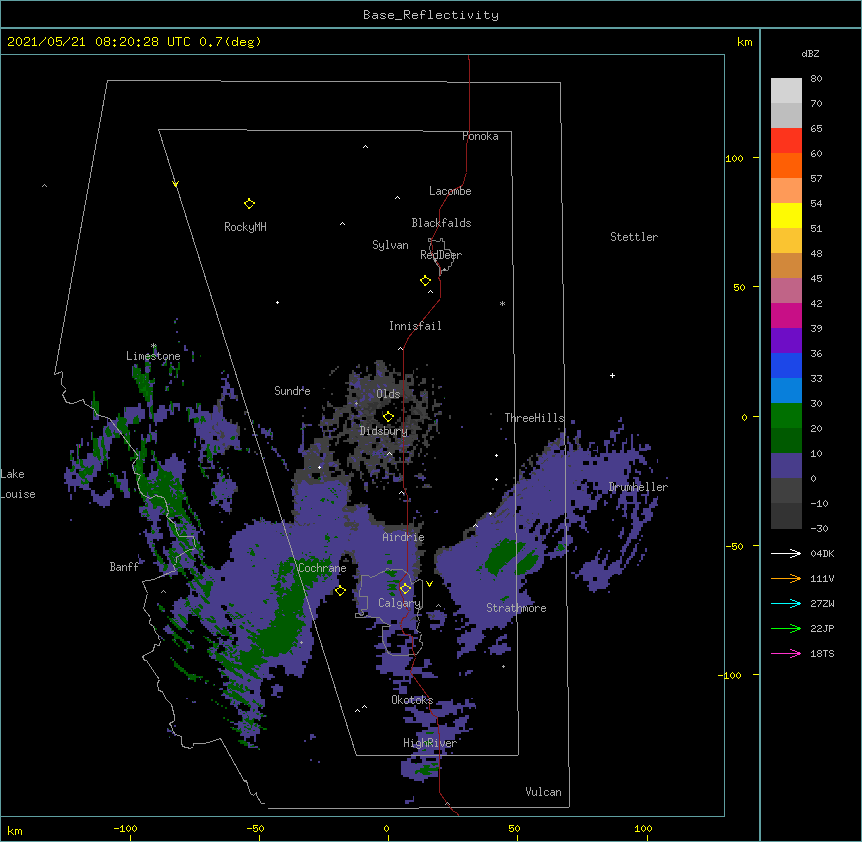Select the yellow diamond marker beside Cochrane
The height and width of the screenshot is (842, 862).
pos(340,590)
